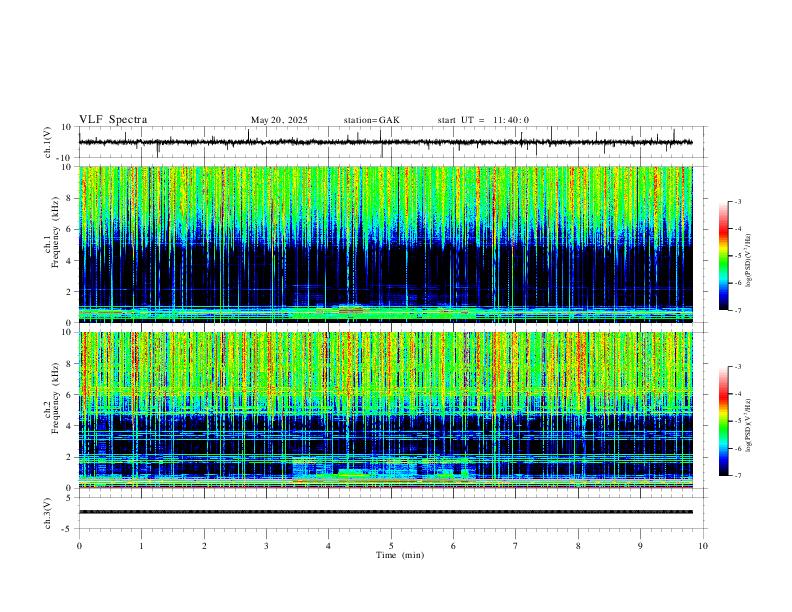
Task: Click time axis tick label "5"
Action: click(391, 546)
